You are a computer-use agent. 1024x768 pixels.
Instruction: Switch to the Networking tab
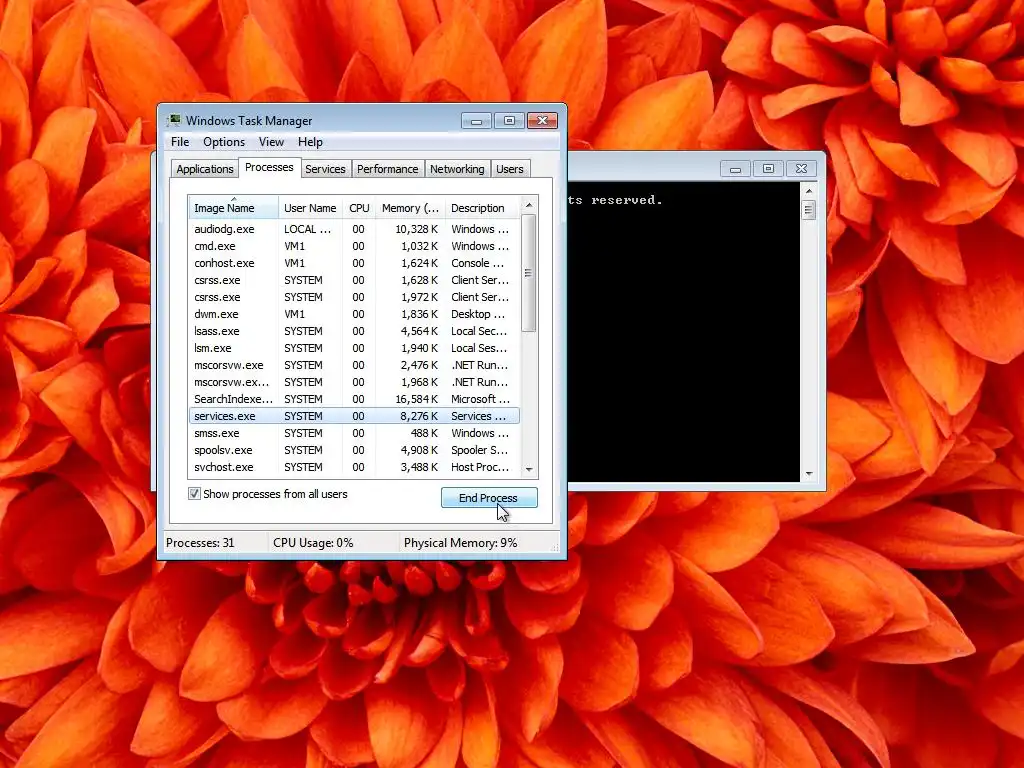click(x=457, y=168)
